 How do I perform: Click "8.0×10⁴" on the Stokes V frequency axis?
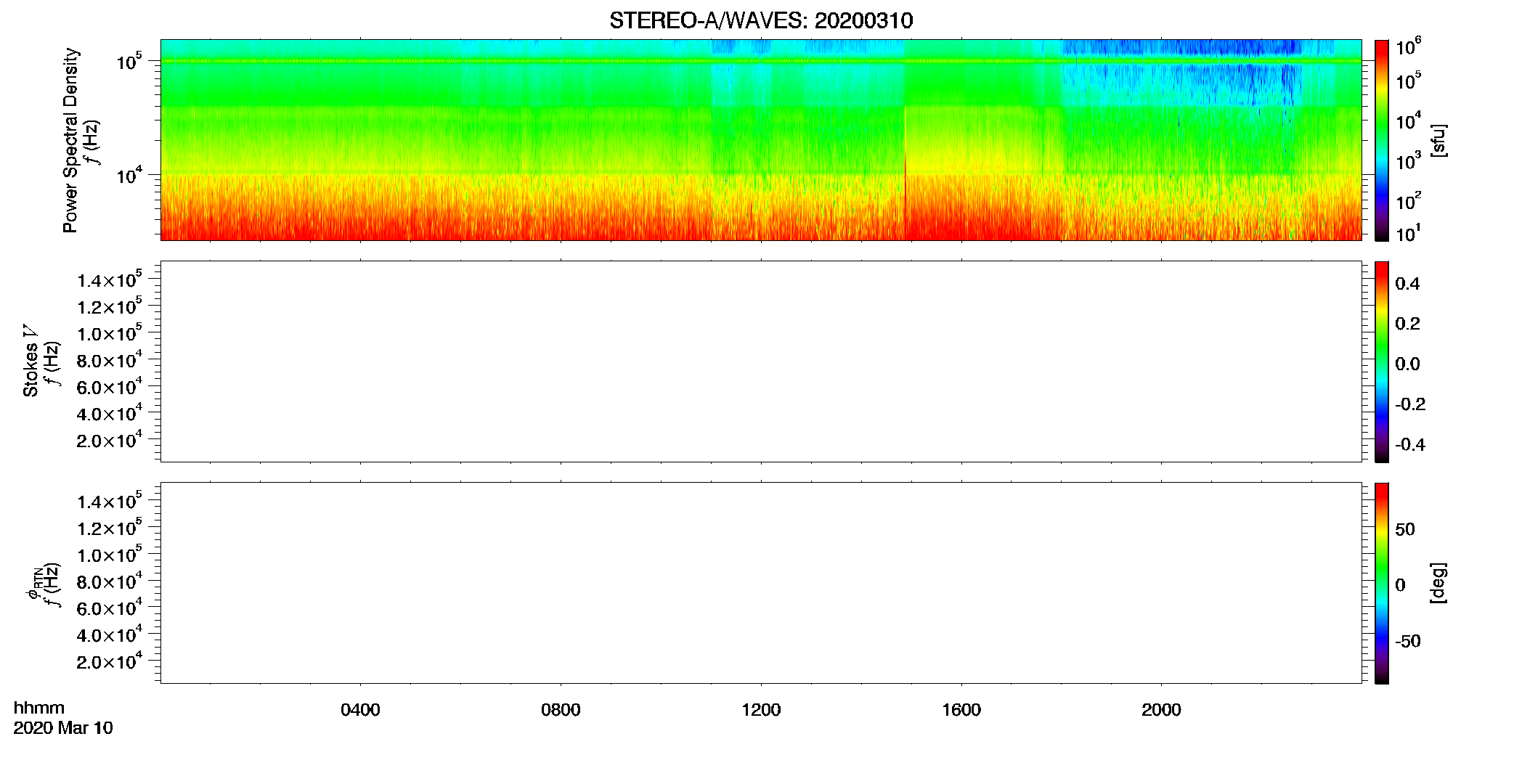pyautogui.click(x=110, y=359)
